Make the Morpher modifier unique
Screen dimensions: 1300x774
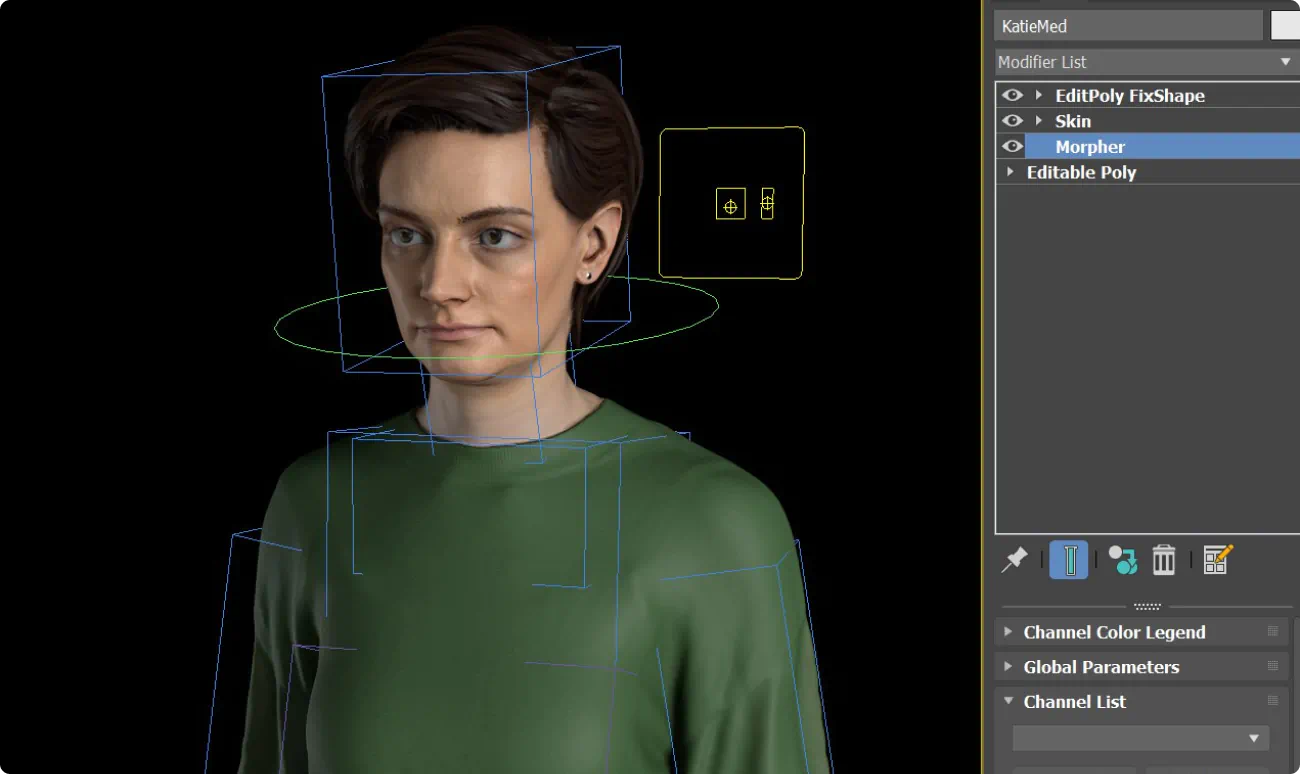tap(1120, 559)
